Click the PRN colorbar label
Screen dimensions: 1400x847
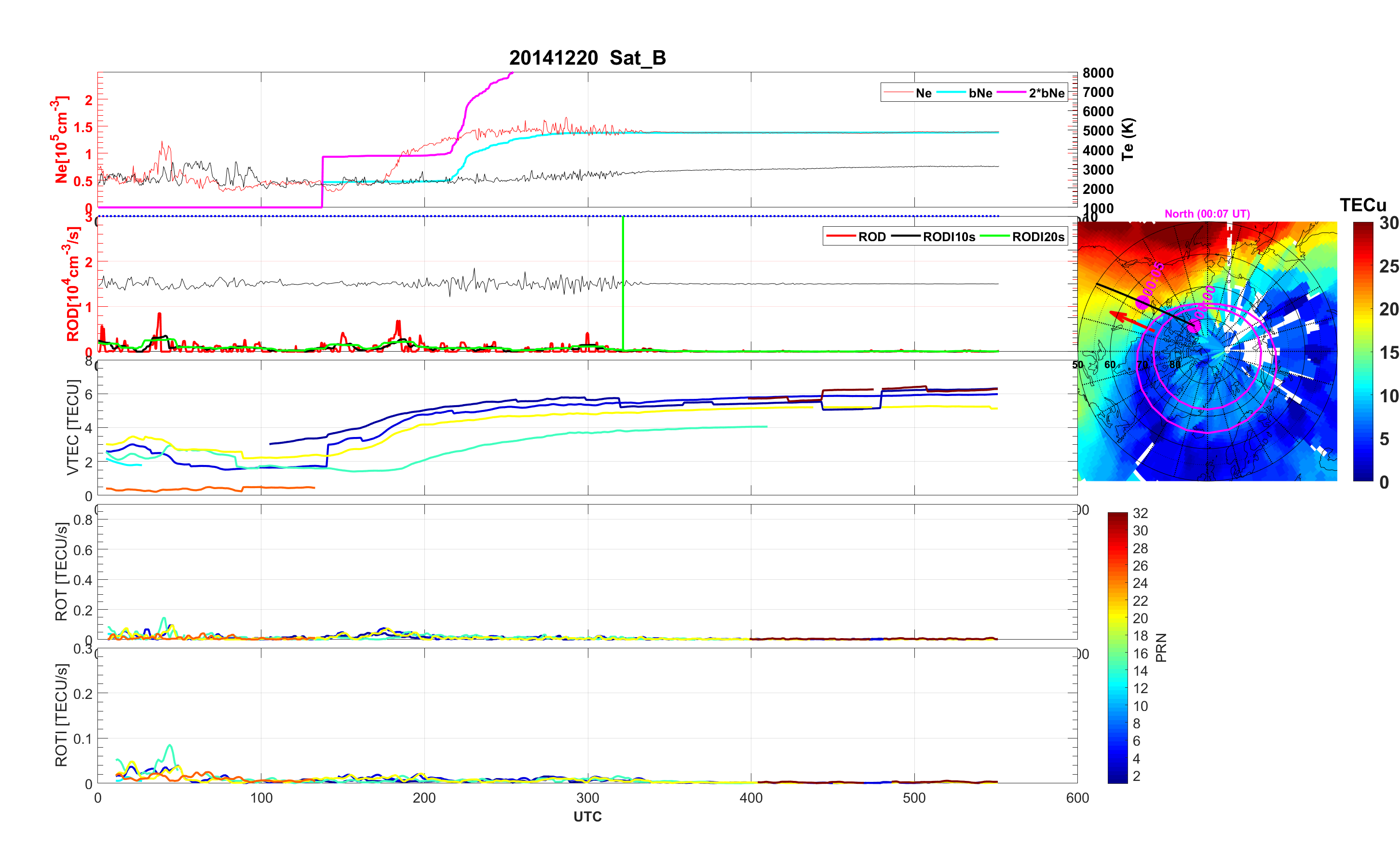click(1161, 647)
